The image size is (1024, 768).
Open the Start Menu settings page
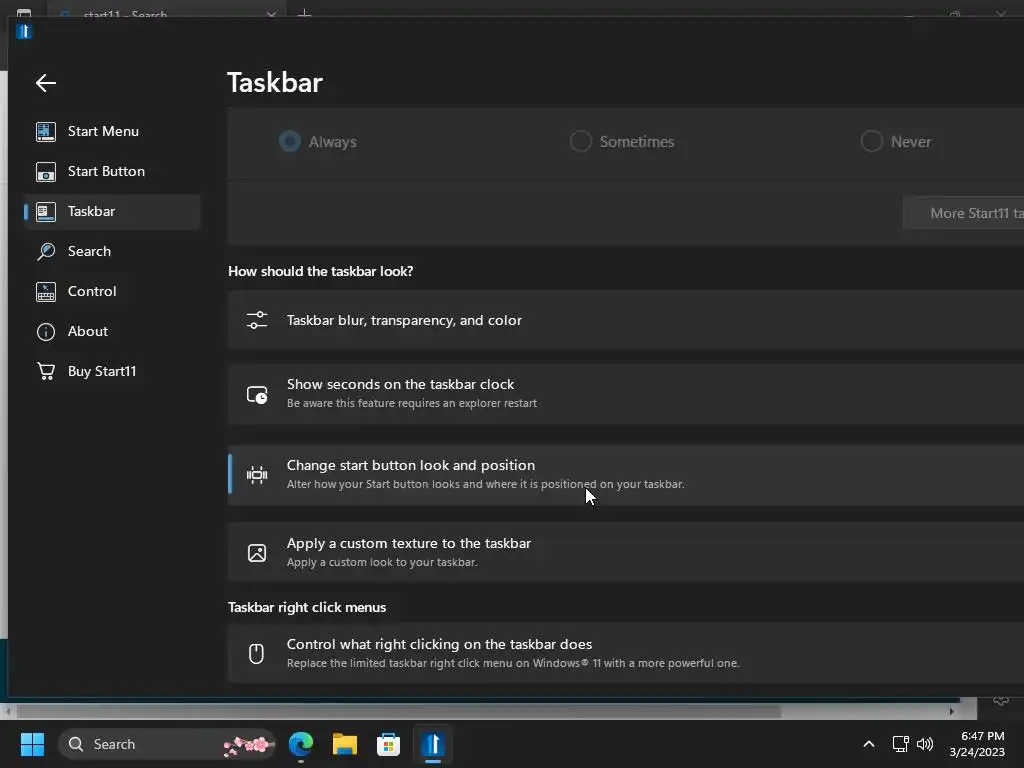pyautogui.click(x=112, y=131)
